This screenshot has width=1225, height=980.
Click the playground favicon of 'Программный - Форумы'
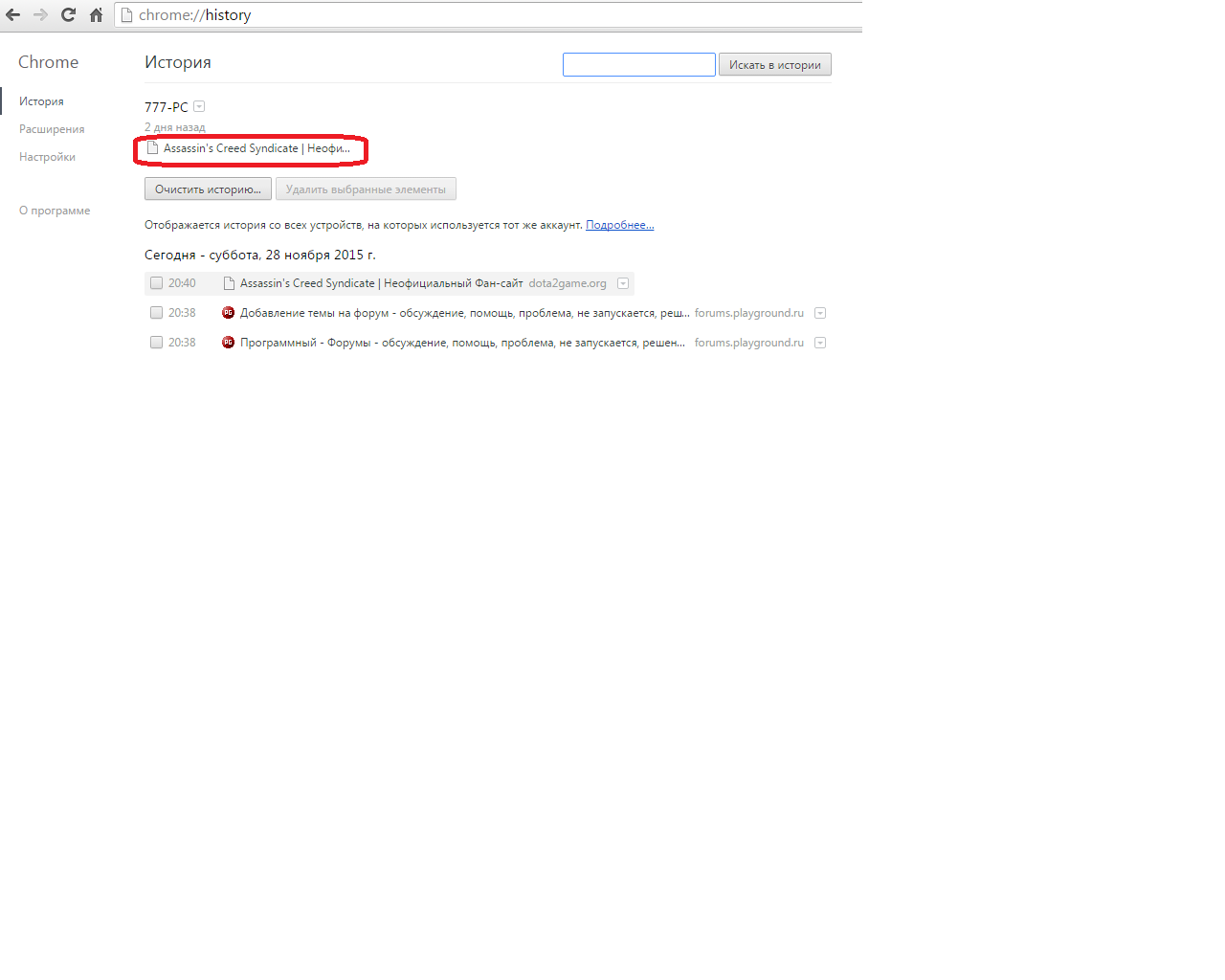tap(228, 343)
